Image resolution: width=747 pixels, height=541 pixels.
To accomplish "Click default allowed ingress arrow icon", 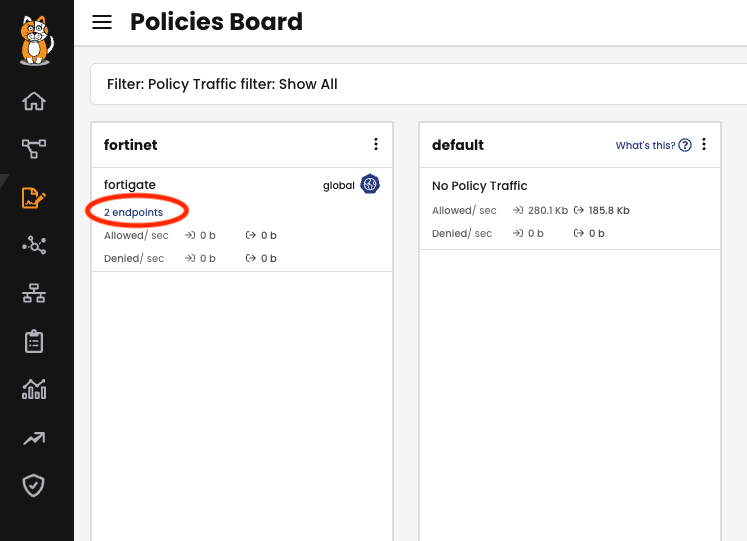I will pyautogui.click(x=518, y=210).
